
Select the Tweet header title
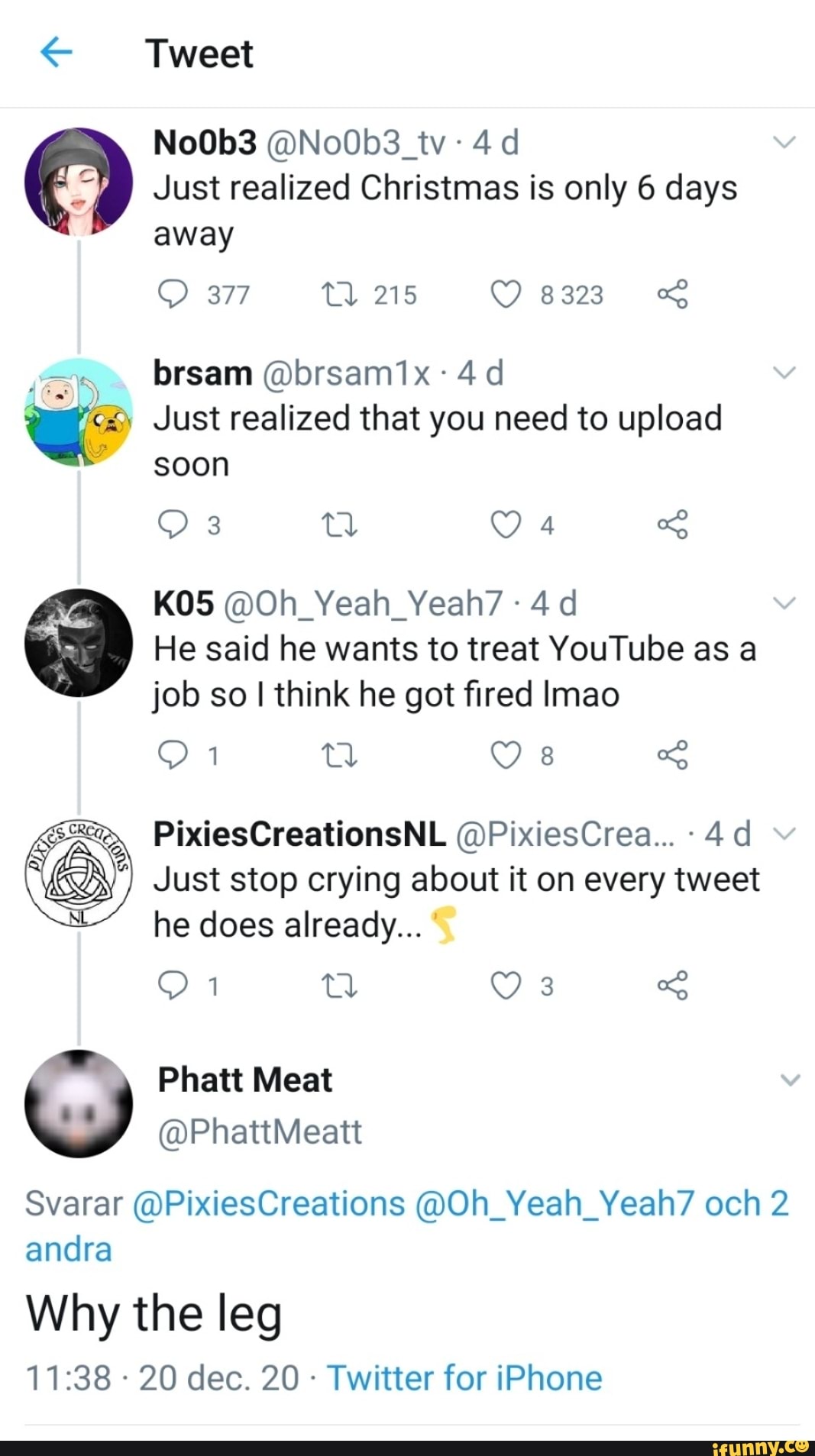pos(201,53)
